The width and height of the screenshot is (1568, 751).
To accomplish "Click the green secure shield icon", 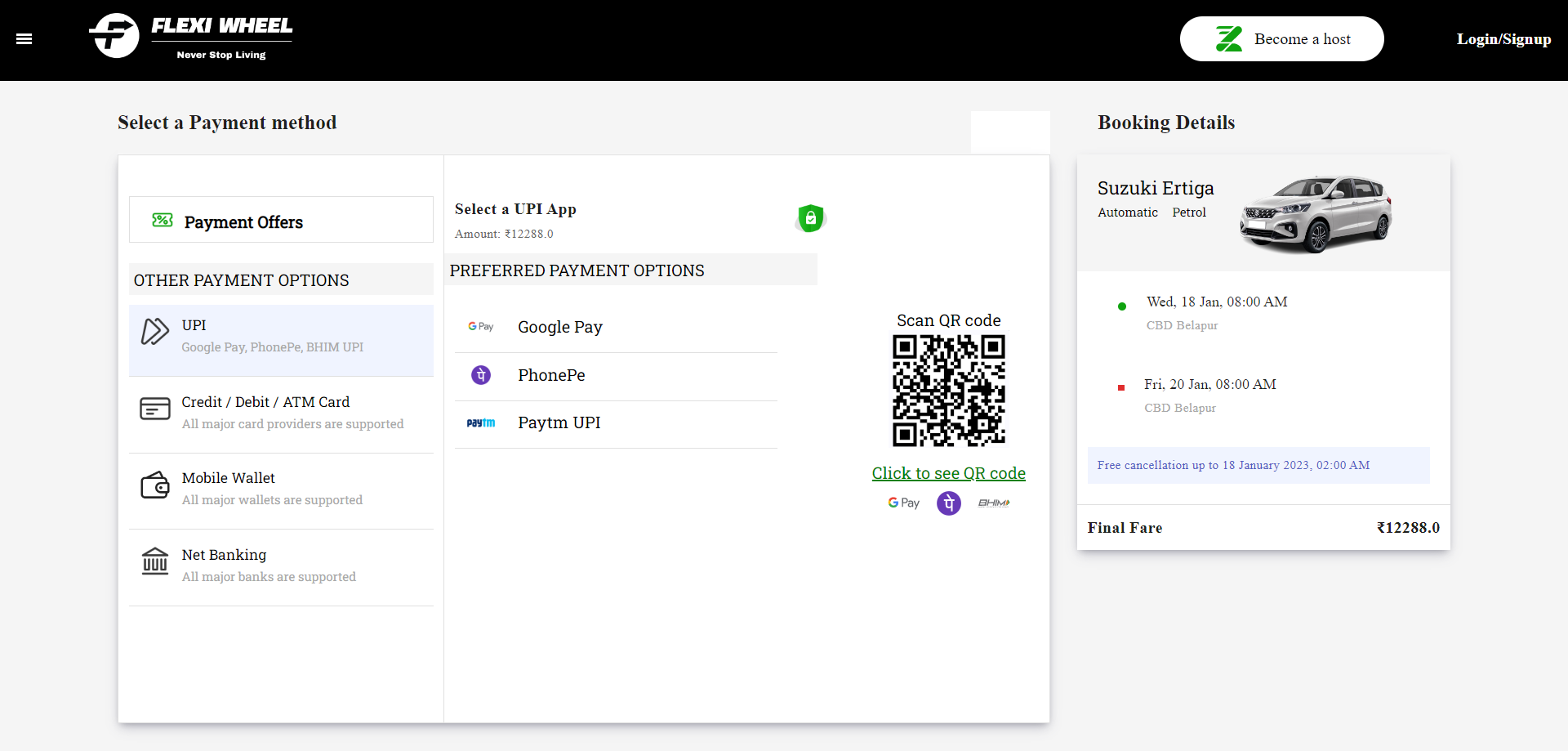I will click(810, 218).
